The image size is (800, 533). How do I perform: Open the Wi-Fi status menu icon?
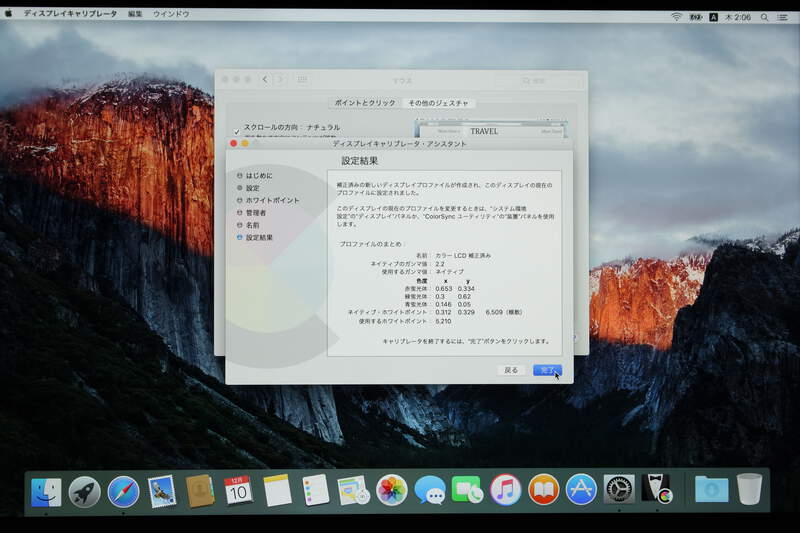tap(676, 16)
